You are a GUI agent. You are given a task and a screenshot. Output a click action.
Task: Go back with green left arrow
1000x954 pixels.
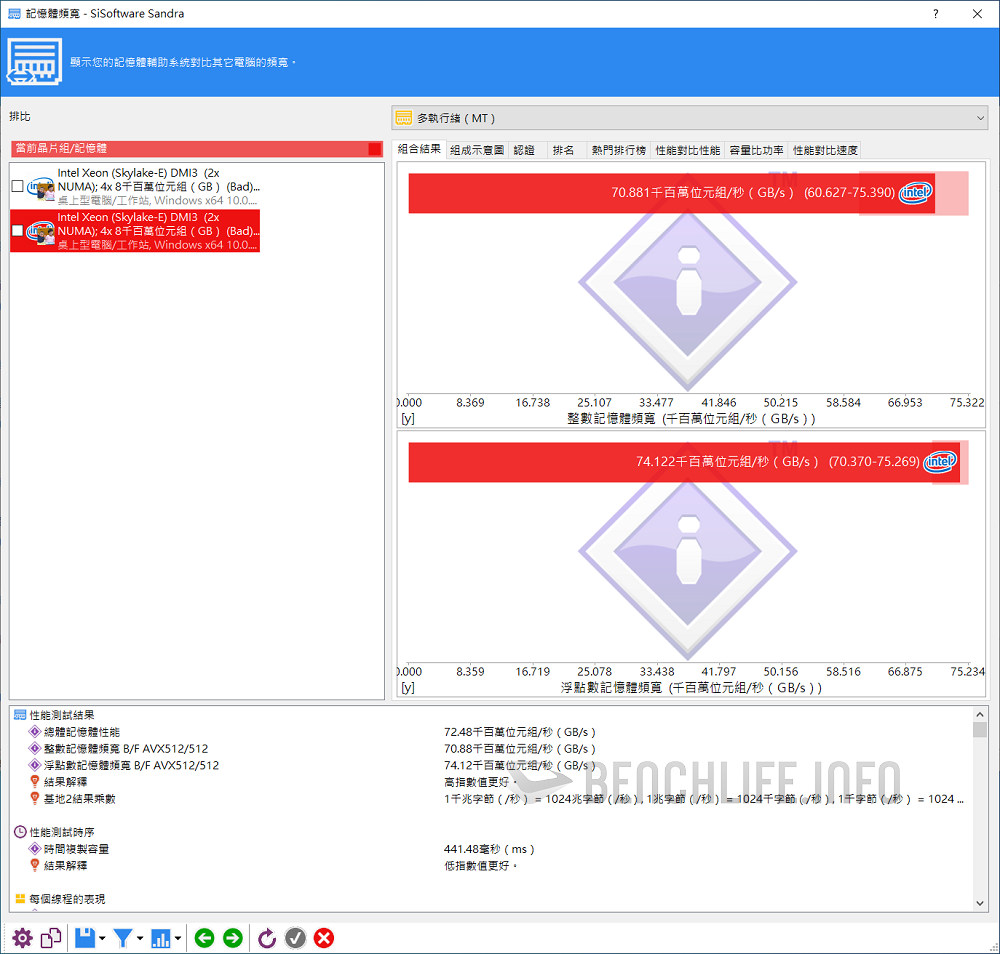point(204,938)
